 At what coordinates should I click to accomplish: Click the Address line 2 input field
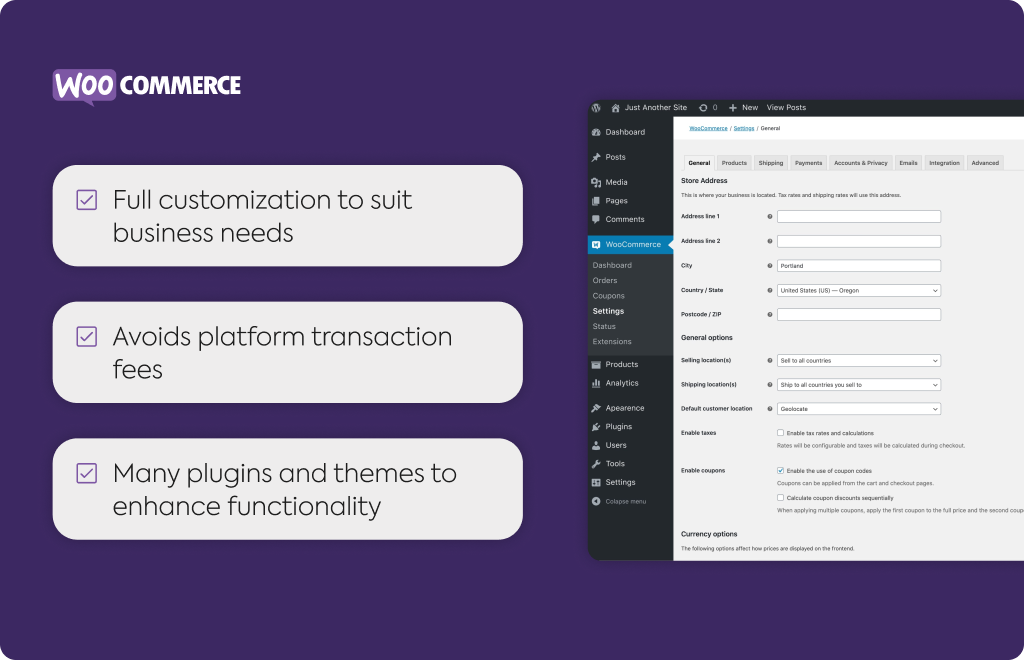click(x=859, y=242)
